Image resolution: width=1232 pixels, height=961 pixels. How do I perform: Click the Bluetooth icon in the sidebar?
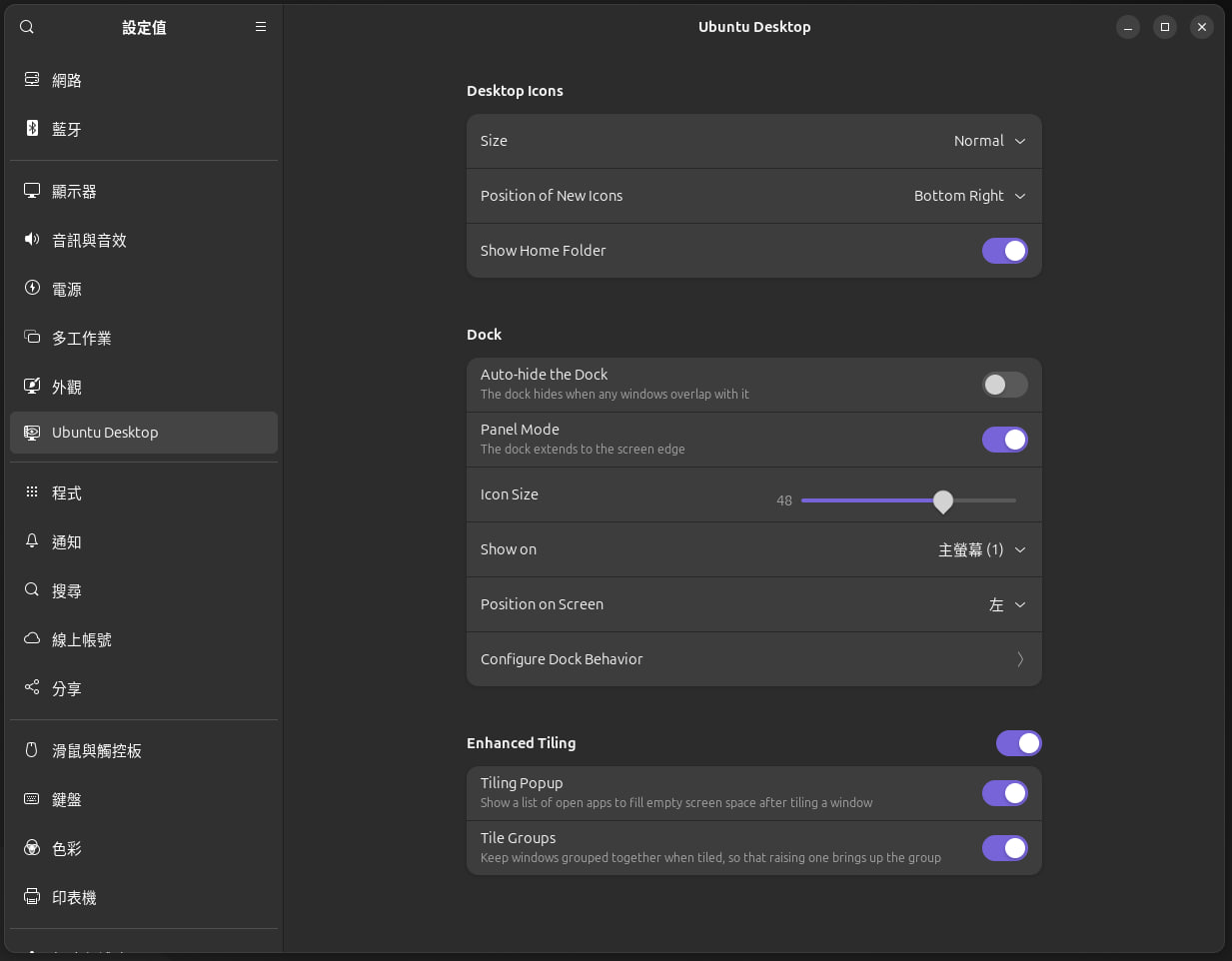[32, 128]
